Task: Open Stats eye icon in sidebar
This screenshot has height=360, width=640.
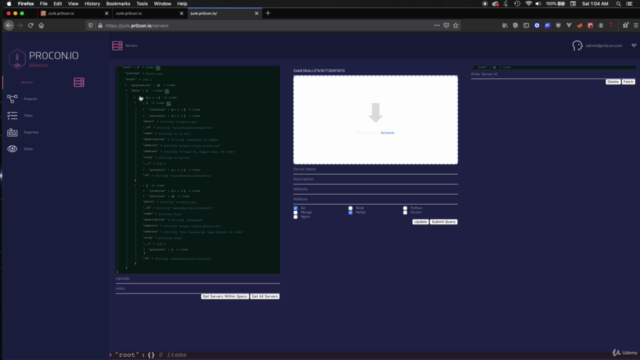Action: click(x=12, y=149)
